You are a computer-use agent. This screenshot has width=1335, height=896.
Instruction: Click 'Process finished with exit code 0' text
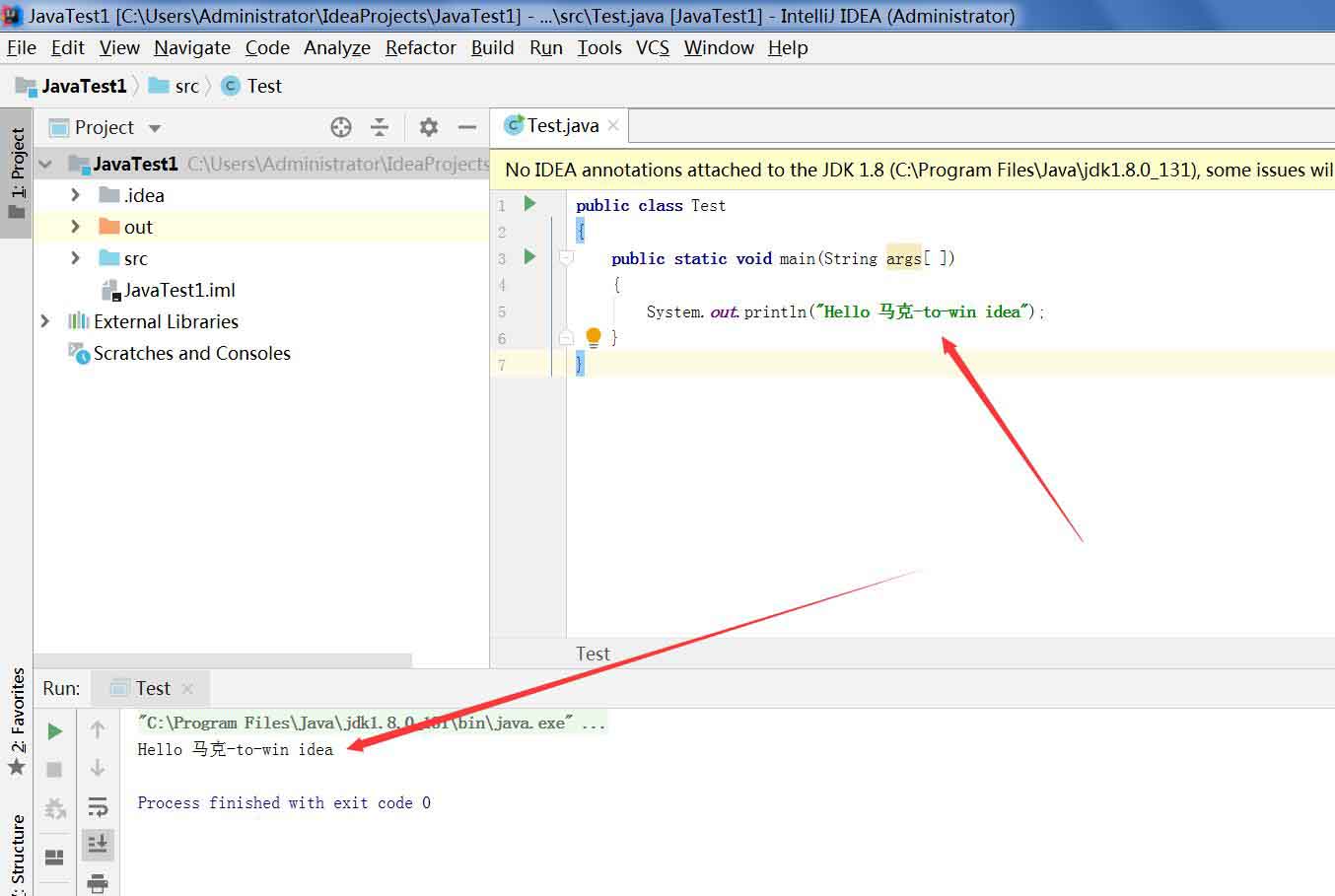[x=284, y=802]
